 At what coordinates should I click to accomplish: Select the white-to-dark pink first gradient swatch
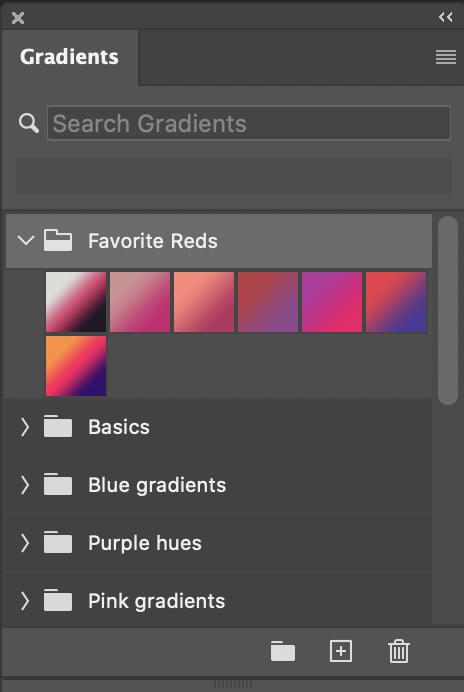76,302
